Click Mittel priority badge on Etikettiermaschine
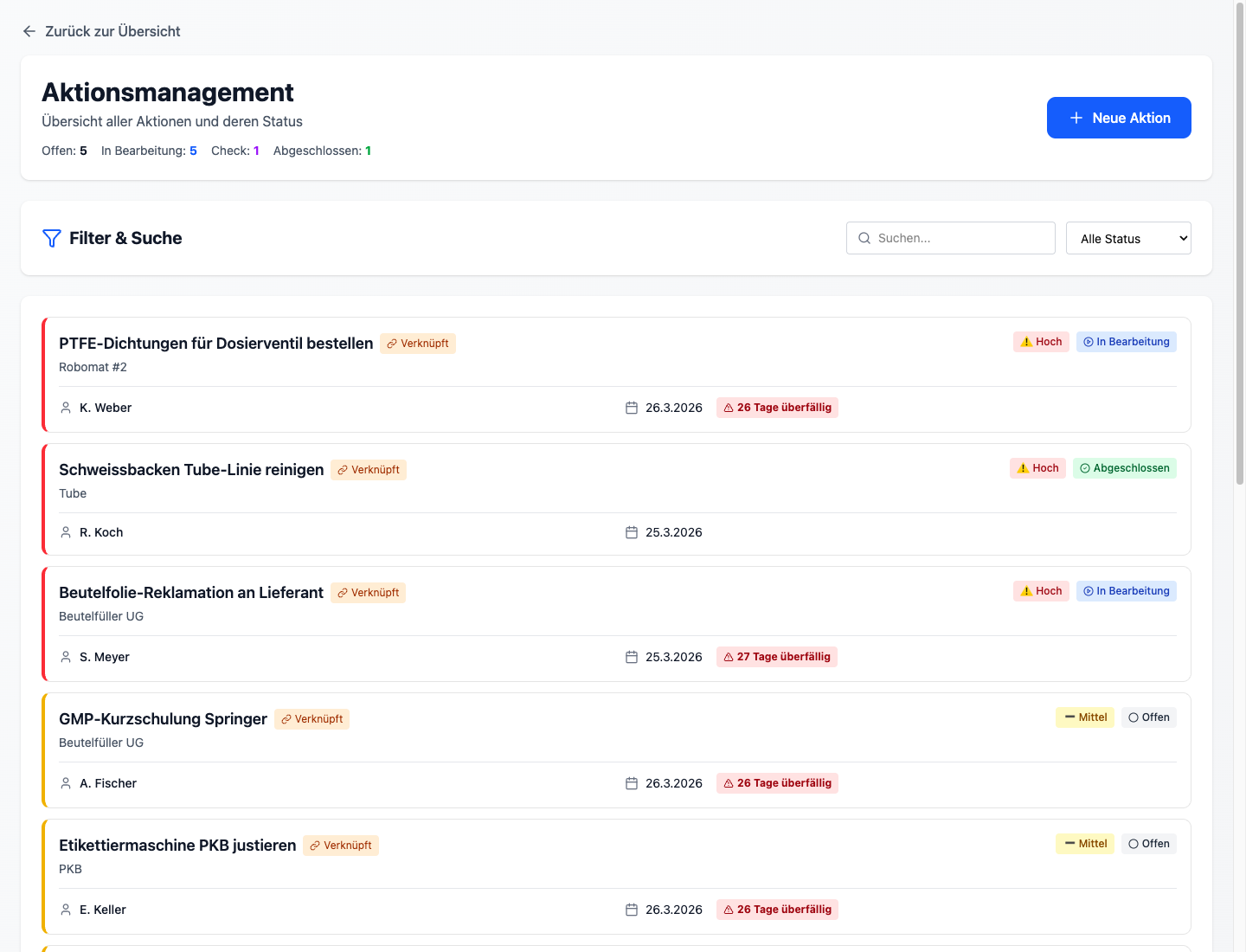The width and height of the screenshot is (1246, 952). (1085, 844)
